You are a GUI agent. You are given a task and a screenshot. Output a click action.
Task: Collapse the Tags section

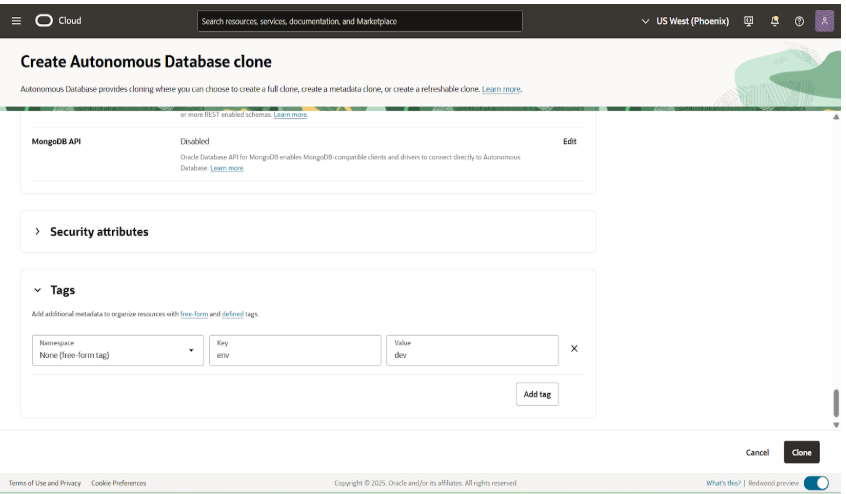(38, 290)
